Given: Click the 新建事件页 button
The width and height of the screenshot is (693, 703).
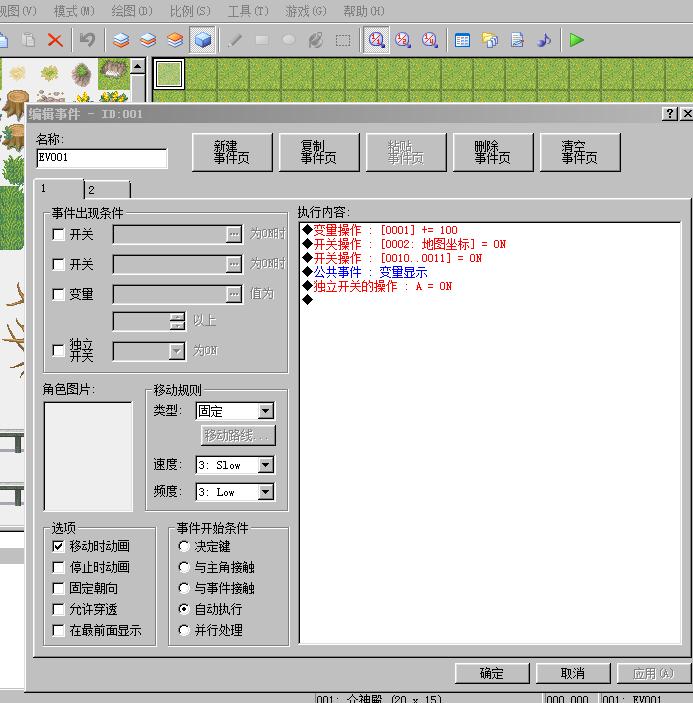Looking at the screenshot, I should tap(232, 152).
